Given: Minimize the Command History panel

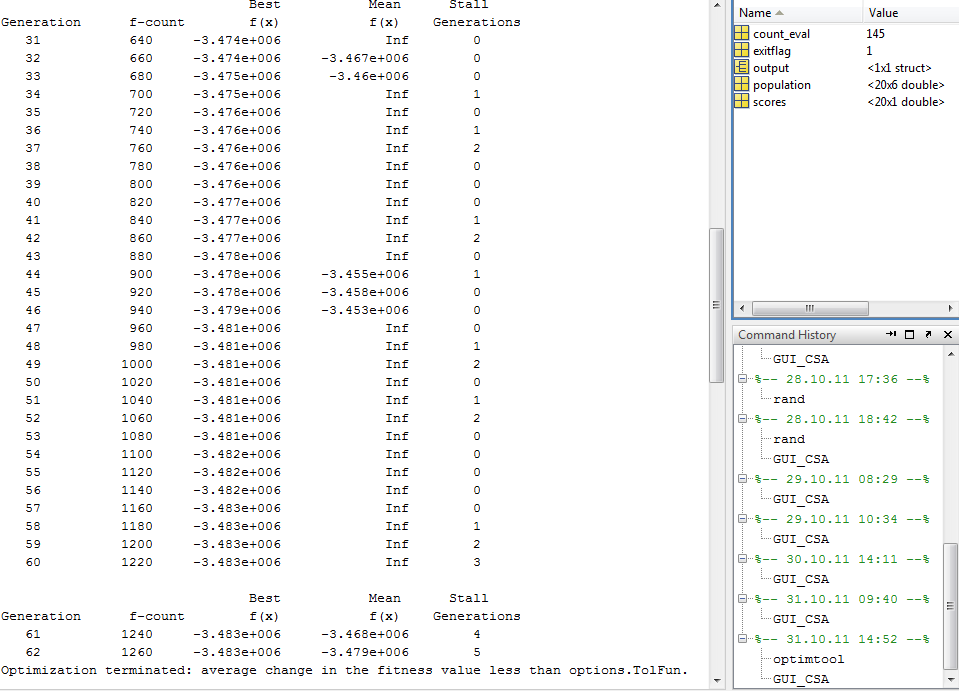Looking at the screenshot, I should pyautogui.click(x=891, y=335).
